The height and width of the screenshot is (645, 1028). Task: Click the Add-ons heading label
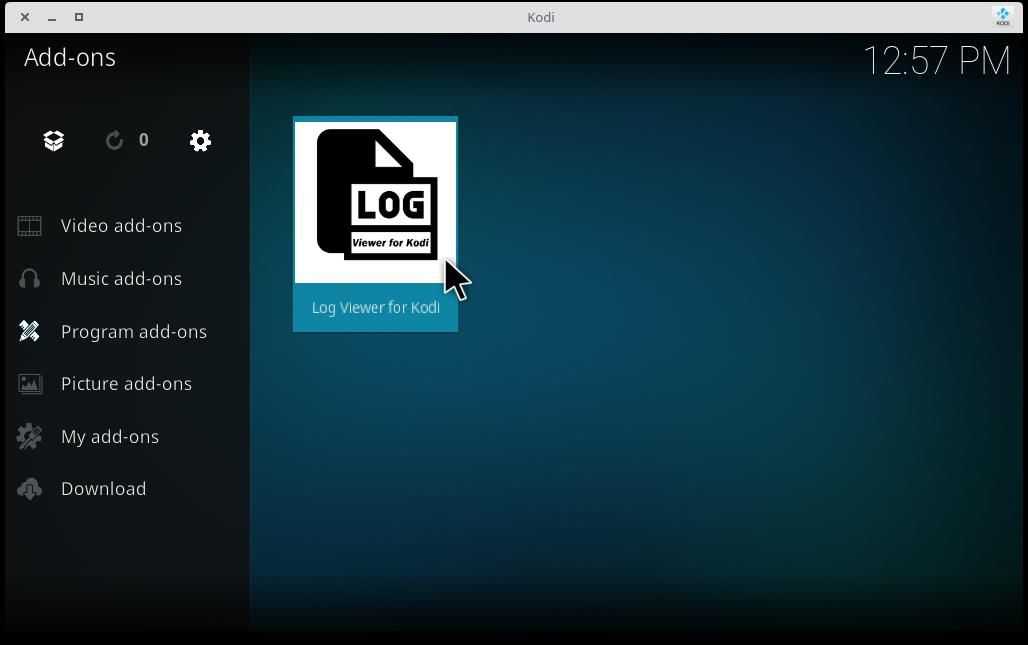click(x=70, y=57)
